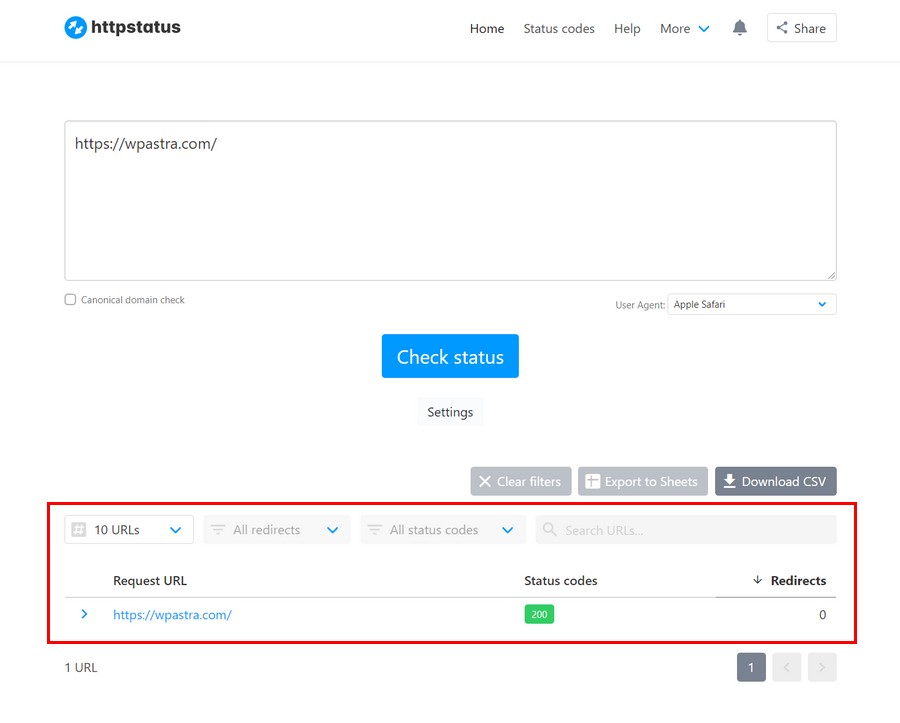The image size is (900, 723).
Task: Click the Share button
Action: [x=801, y=28]
